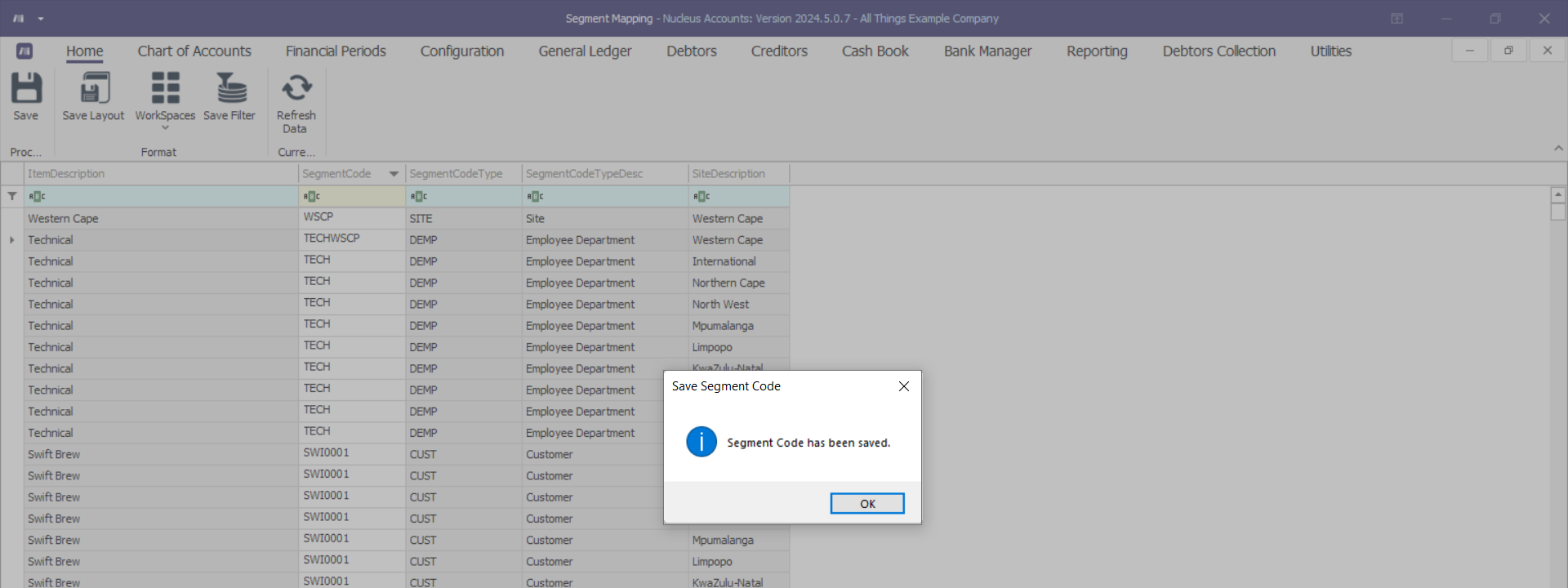
Task: Open the Configuration tab
Action: point(462,51)
